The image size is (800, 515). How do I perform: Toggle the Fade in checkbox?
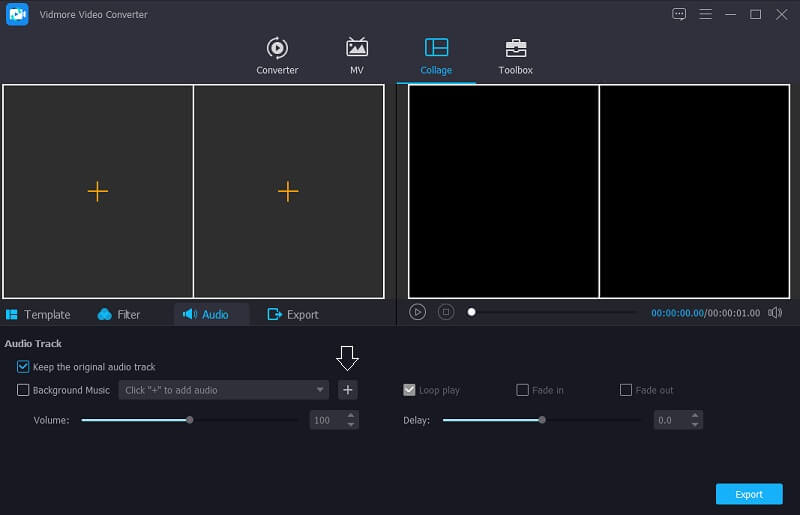point(522,390)
